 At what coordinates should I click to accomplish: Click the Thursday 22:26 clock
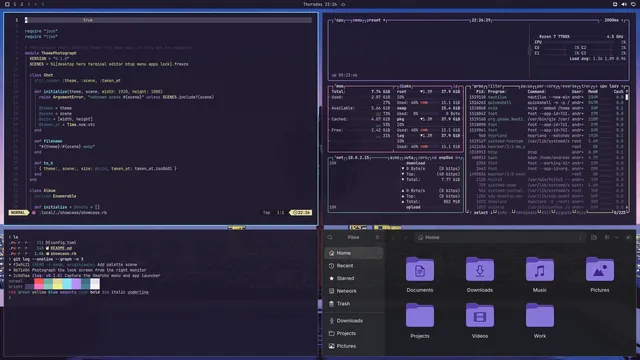[320, 4]
